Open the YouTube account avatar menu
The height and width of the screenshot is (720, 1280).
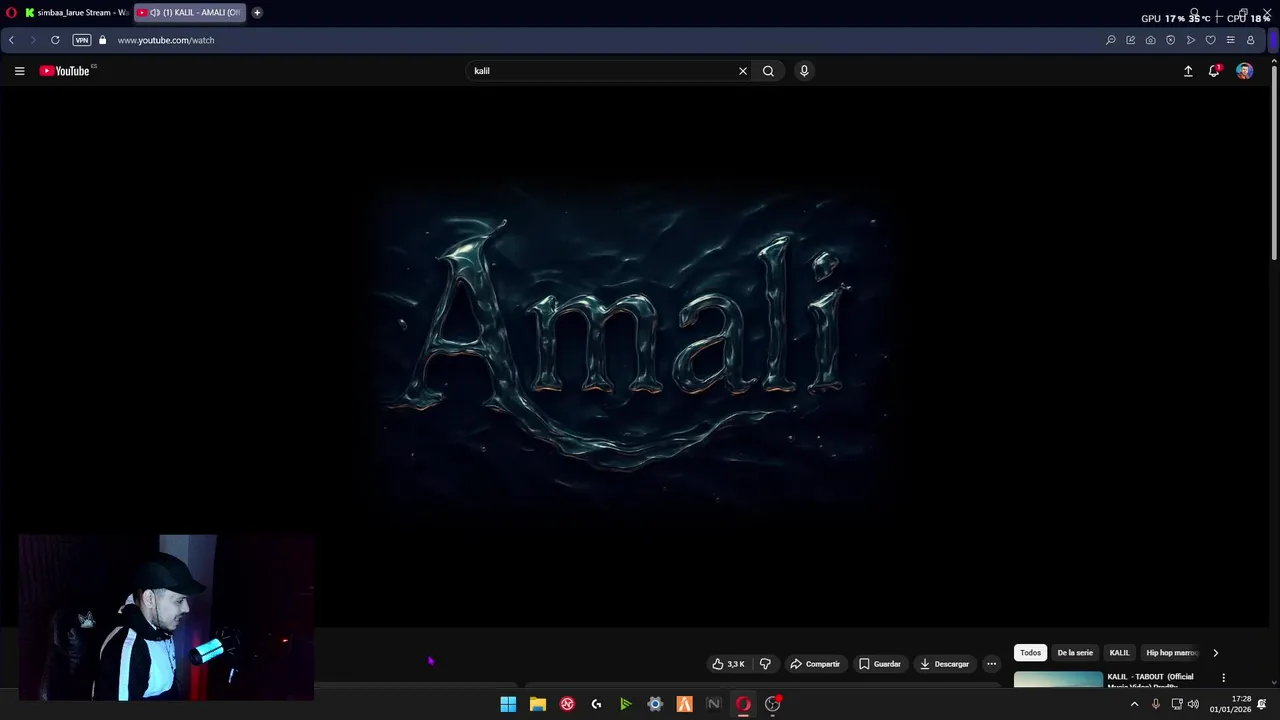(x=1244, y=71)
